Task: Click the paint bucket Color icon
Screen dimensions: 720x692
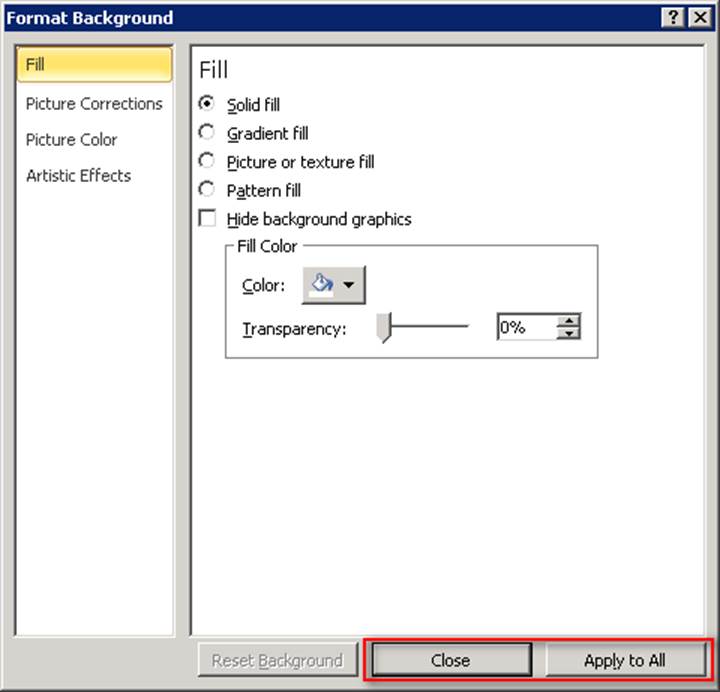Action: tap(322, 285)
